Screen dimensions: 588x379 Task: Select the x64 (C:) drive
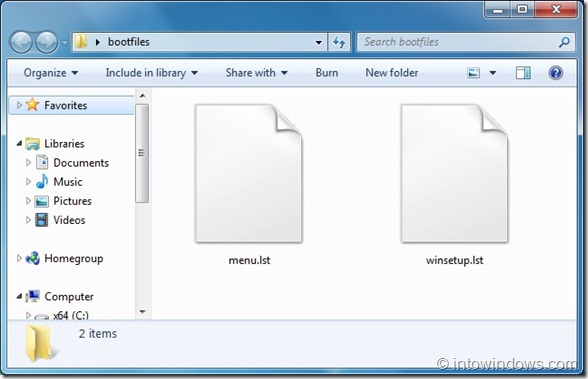point(70,315)
